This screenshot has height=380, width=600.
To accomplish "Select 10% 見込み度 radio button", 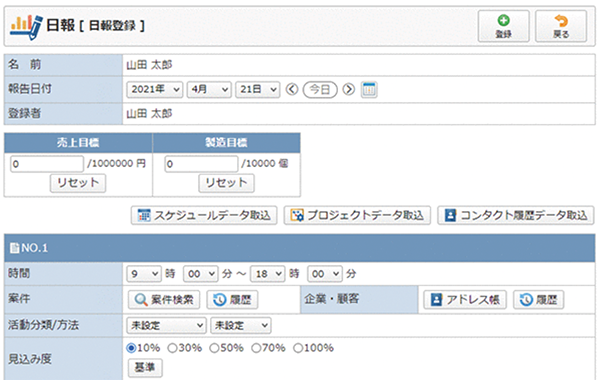I will pos(131,348).
